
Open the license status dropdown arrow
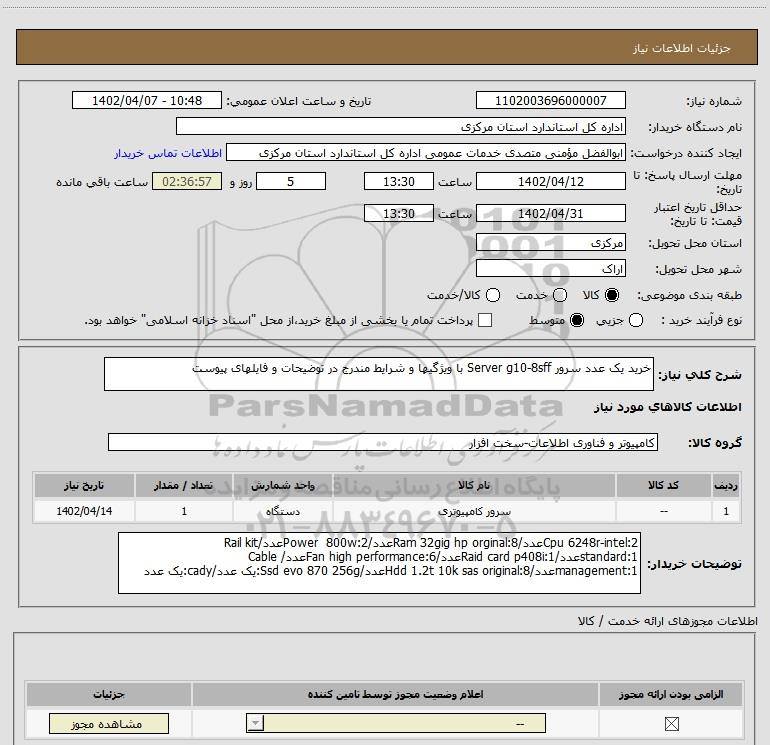(255, 723)
